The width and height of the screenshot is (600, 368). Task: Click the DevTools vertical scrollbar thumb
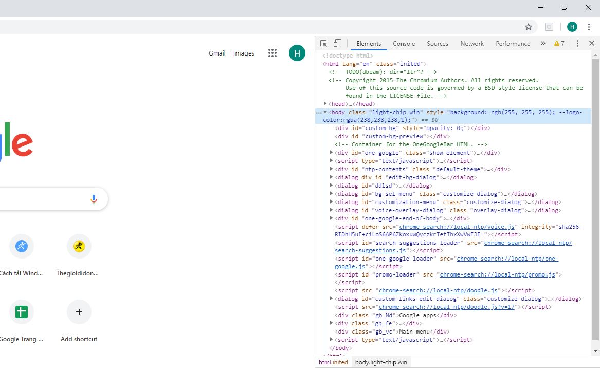tap(595, 199)
